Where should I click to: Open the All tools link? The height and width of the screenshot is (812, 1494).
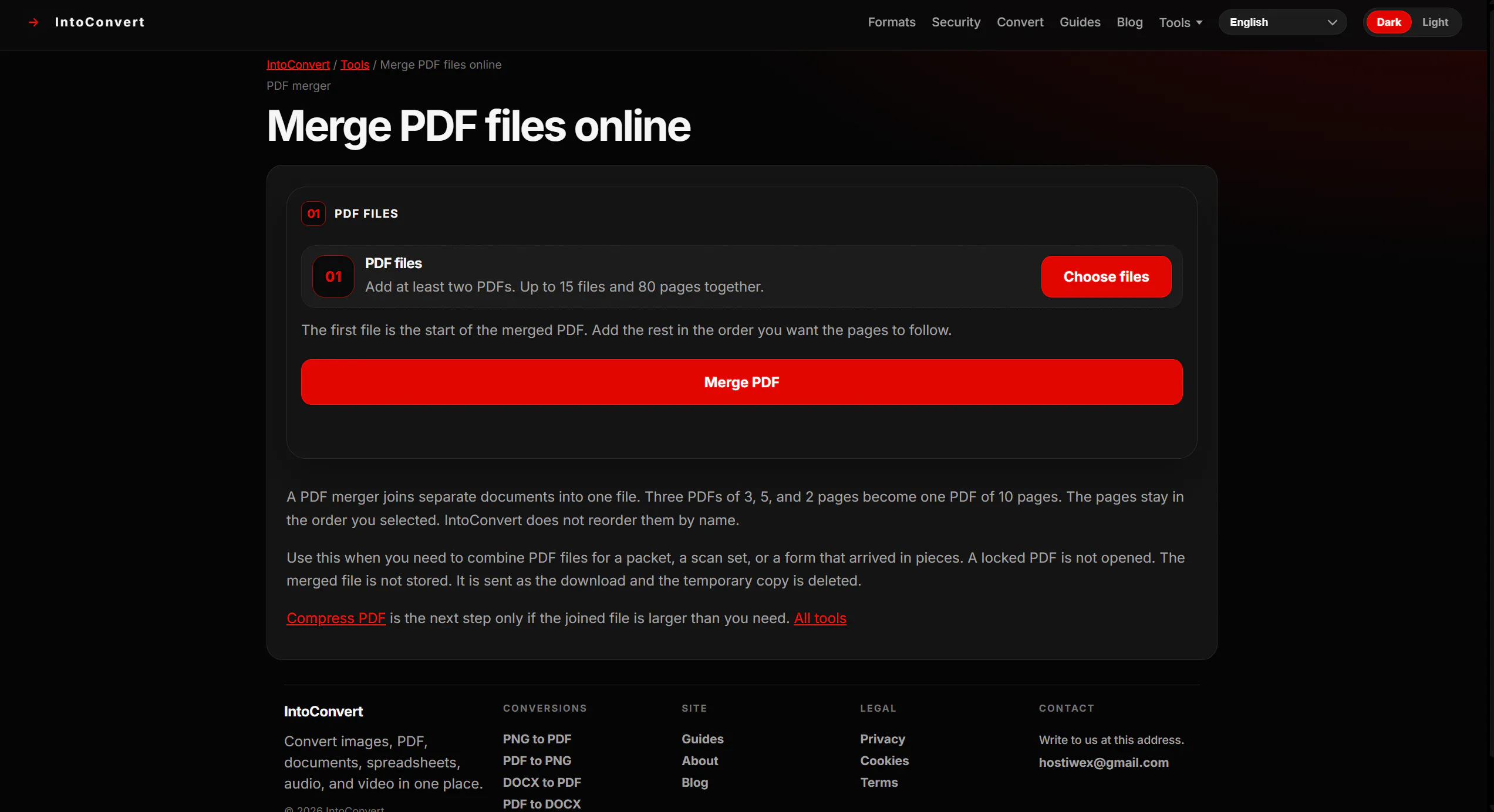[820, 618]
